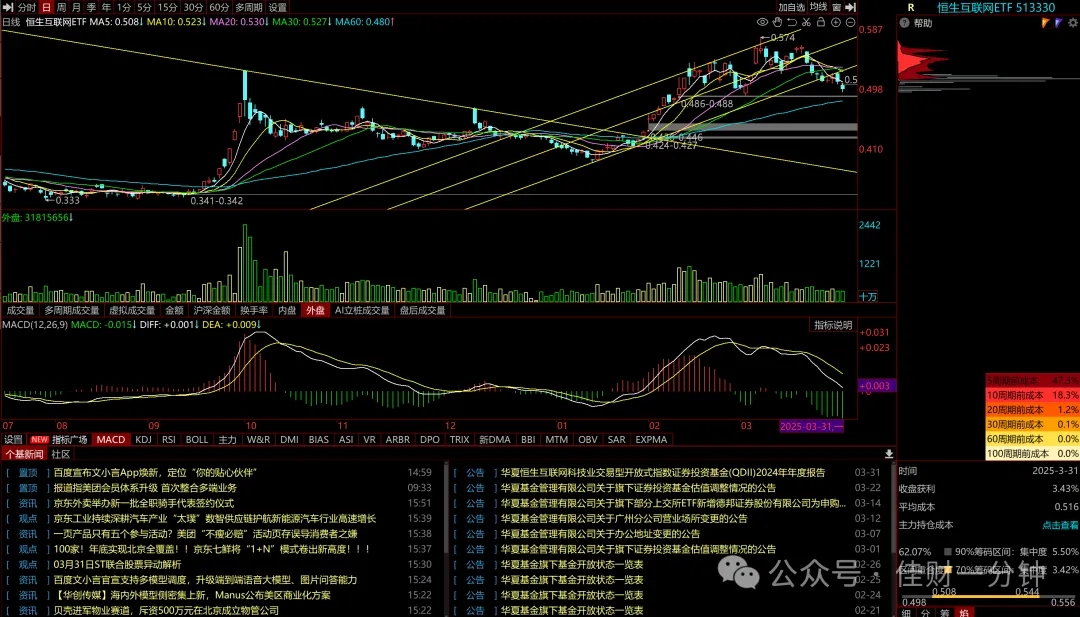Select the W&R indicator

(258, 439)
